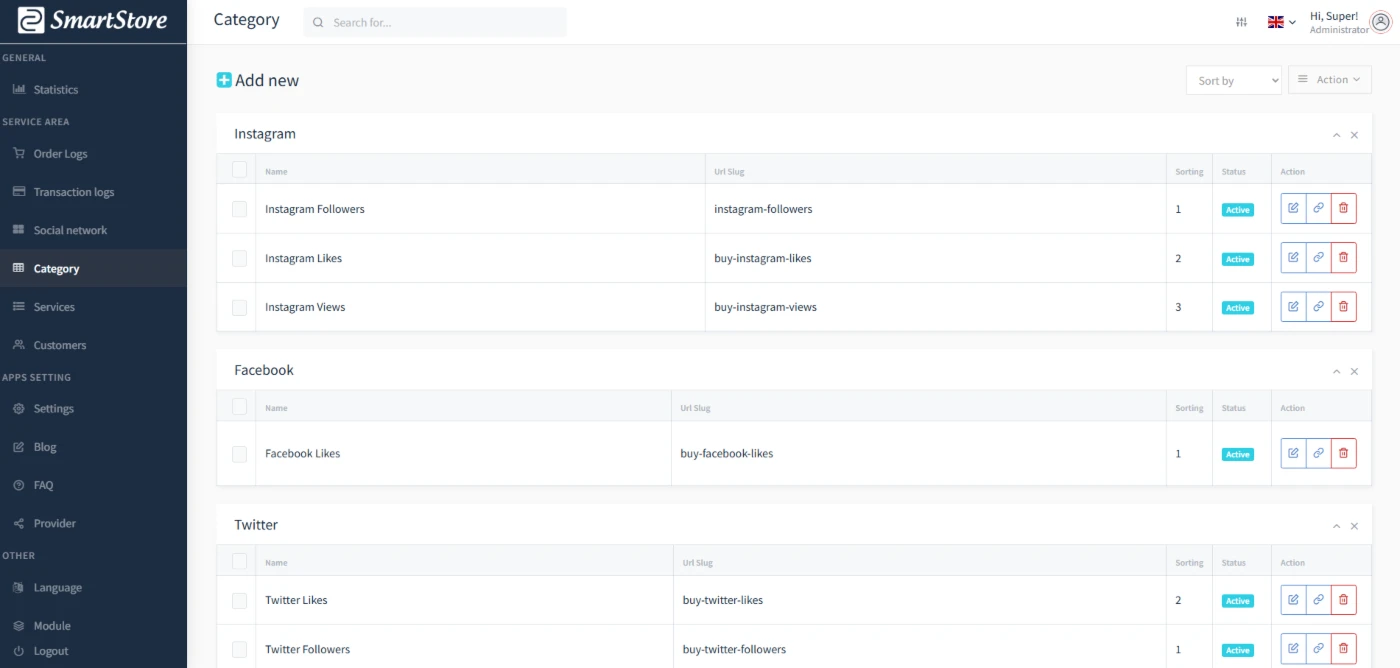
Task: Navigate to Social network section
Action: (x=93, y=230)
